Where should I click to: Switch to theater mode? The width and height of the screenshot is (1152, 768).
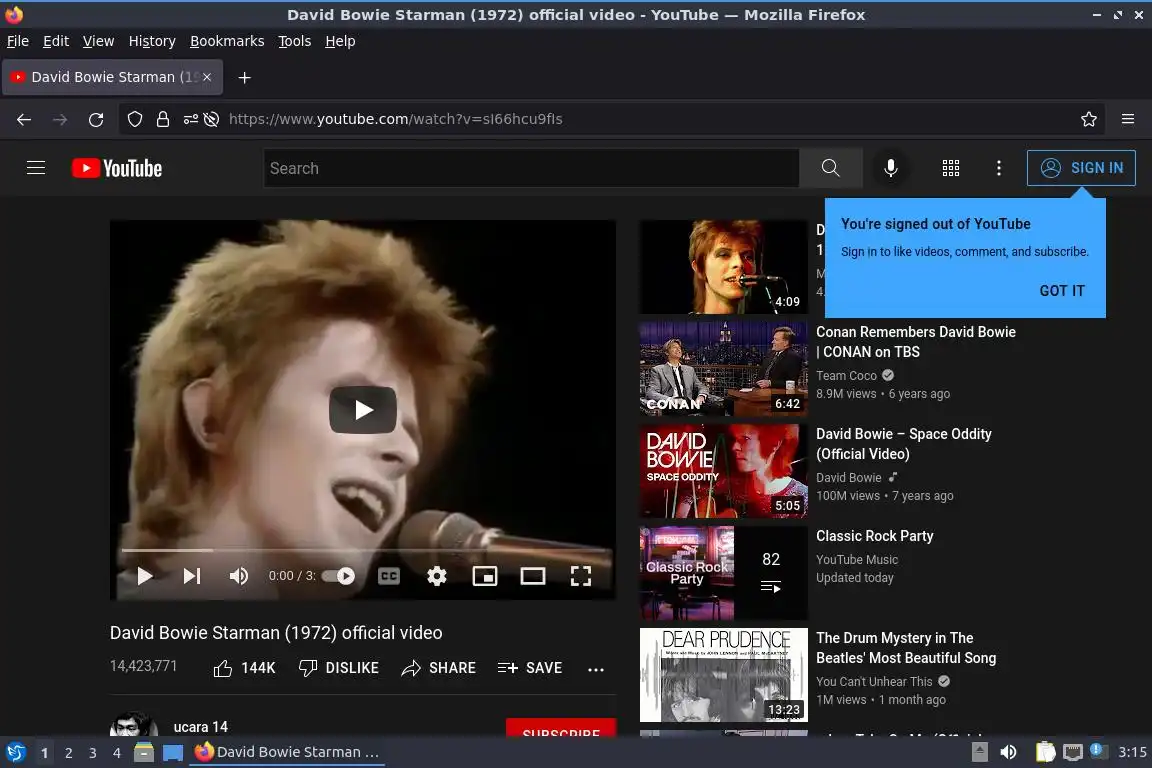pos(533,576)
